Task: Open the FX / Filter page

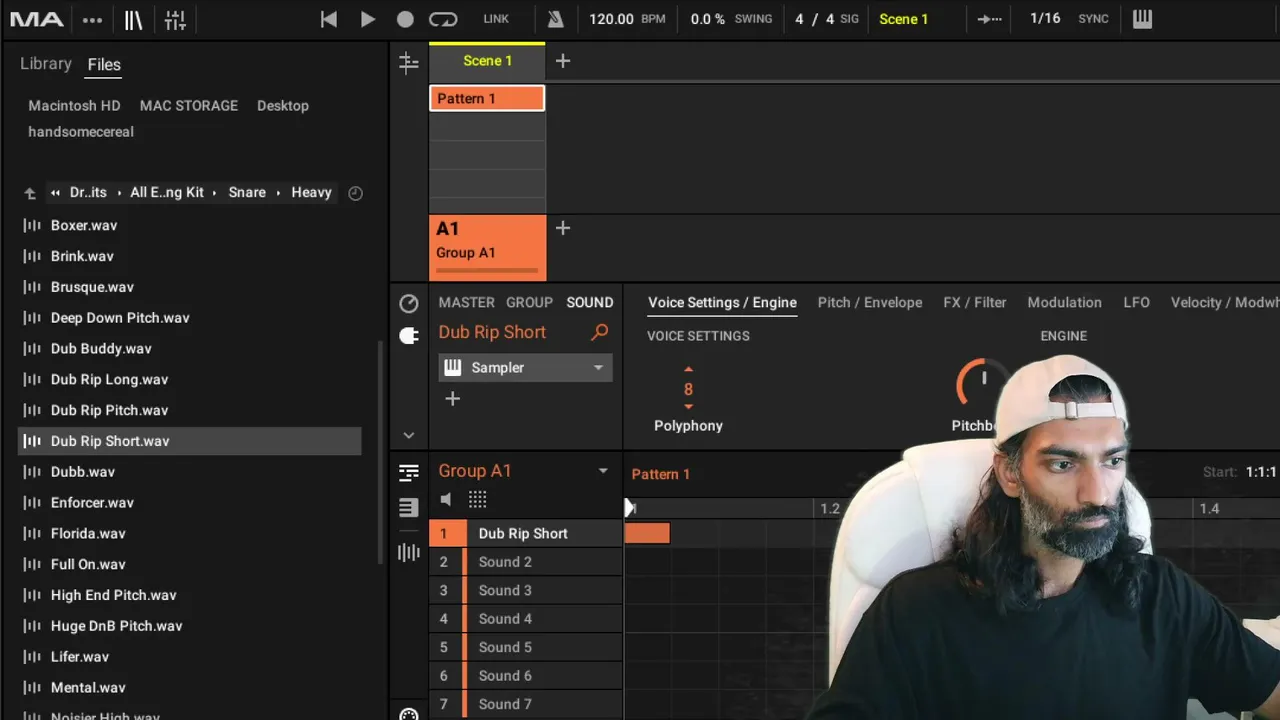Action: click(975, 302)
